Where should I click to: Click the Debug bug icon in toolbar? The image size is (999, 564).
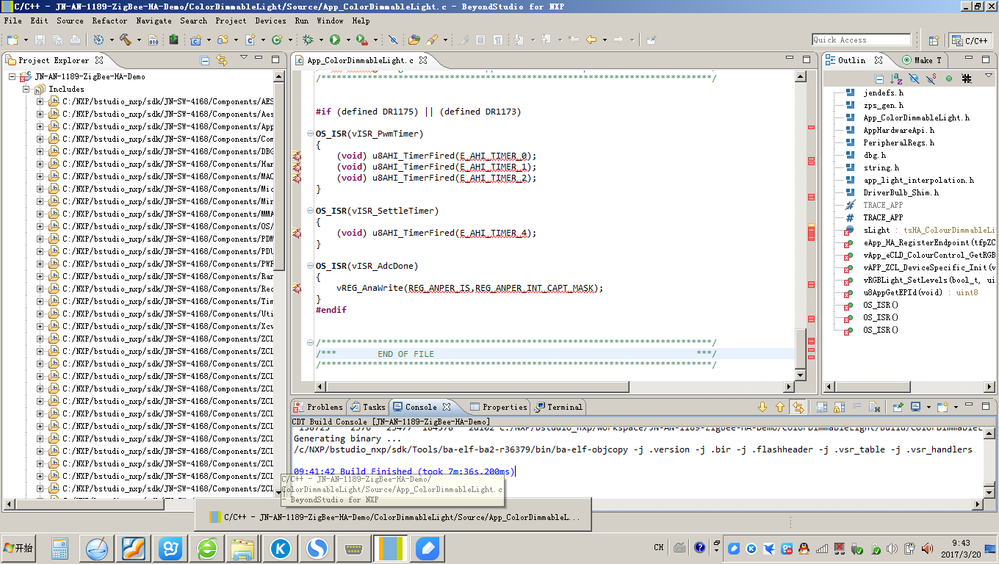coord(307,40)
